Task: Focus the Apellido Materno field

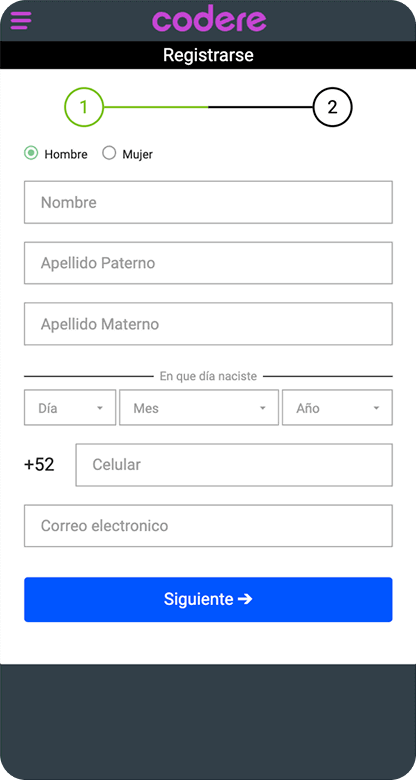Action: [x=208, y=323]
